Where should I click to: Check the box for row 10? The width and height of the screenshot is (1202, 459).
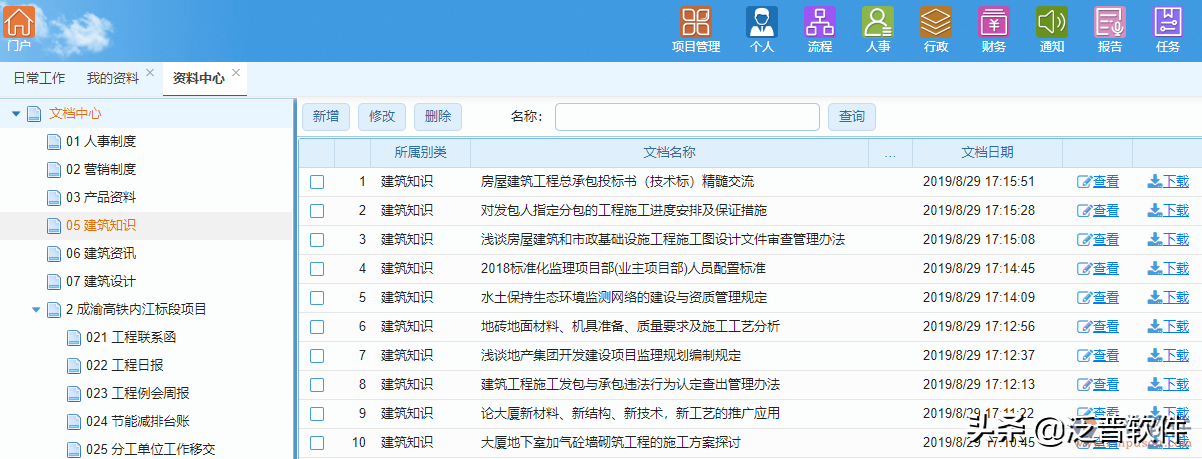tap(317, 443)
